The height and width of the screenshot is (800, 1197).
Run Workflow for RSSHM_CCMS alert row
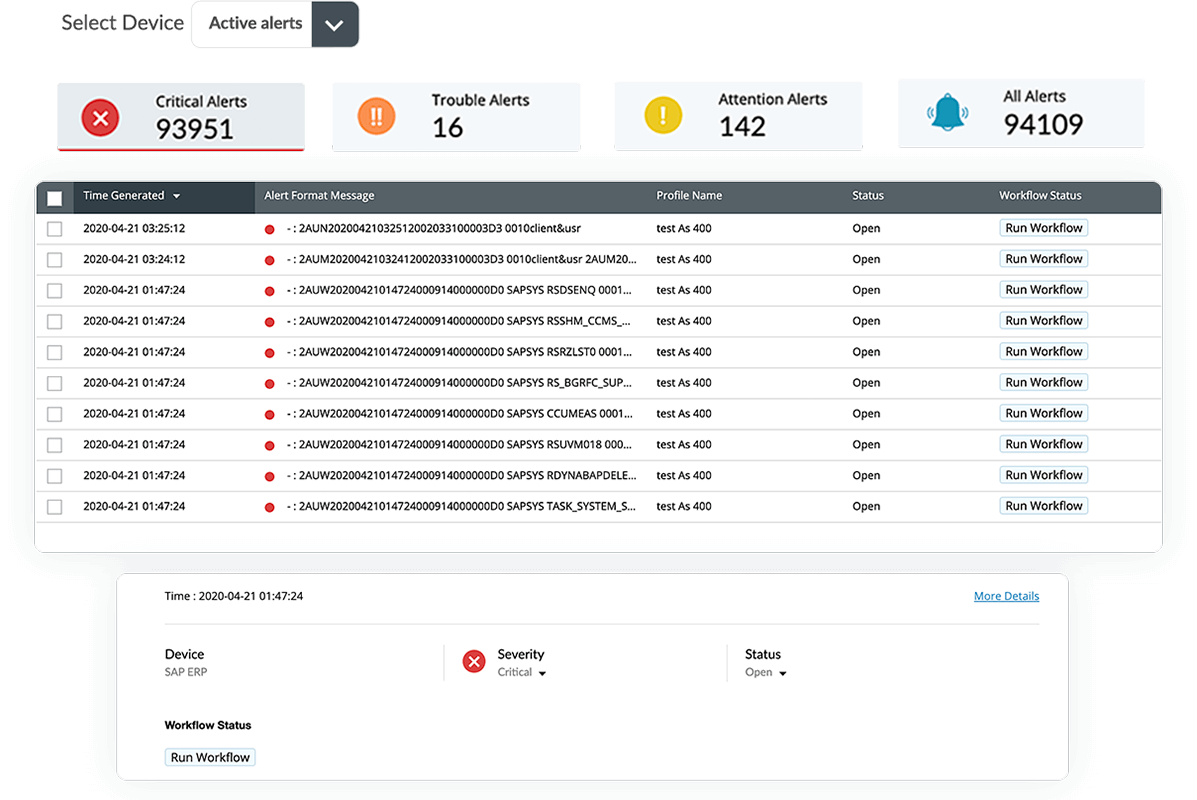point(1044,321)
